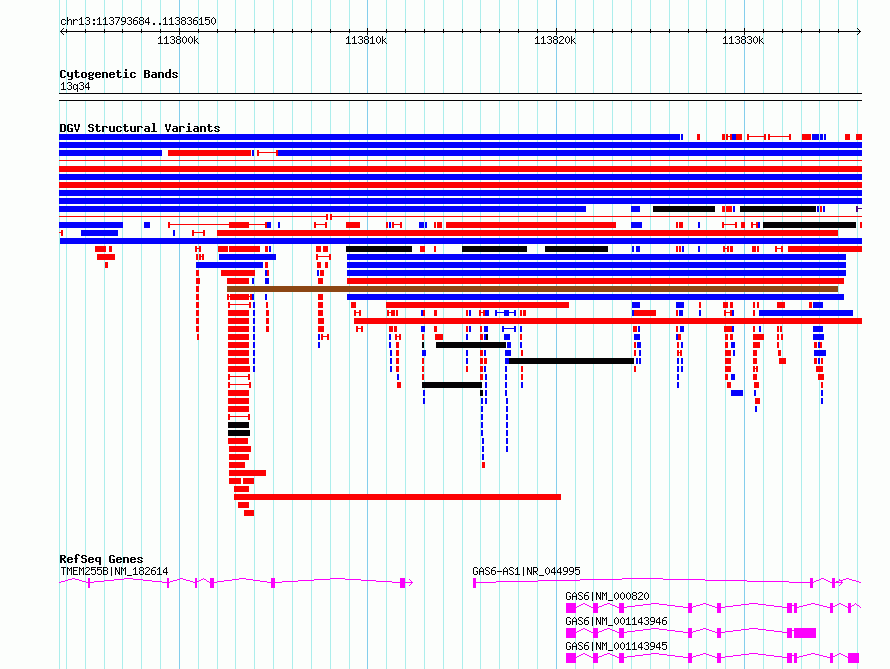Click the 13q34 cytogenetic band bar
The image size is (890, 669).
point(460,97)
